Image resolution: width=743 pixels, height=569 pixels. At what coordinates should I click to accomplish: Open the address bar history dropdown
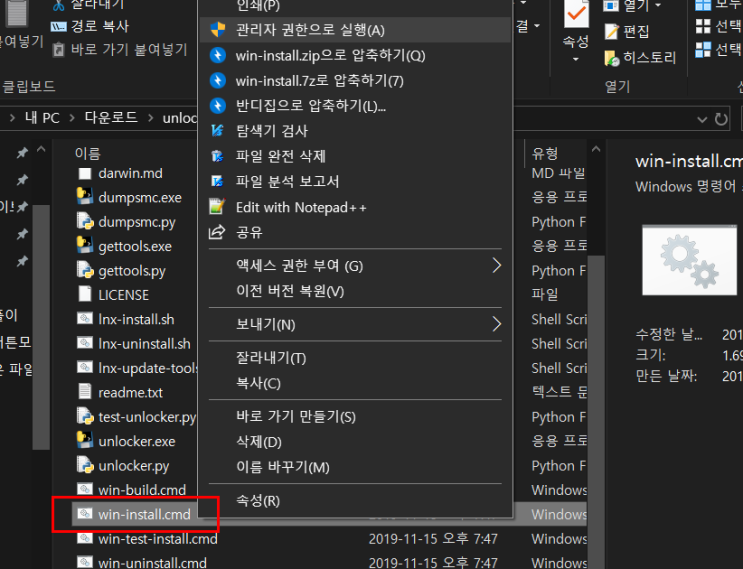pos(702,119)
